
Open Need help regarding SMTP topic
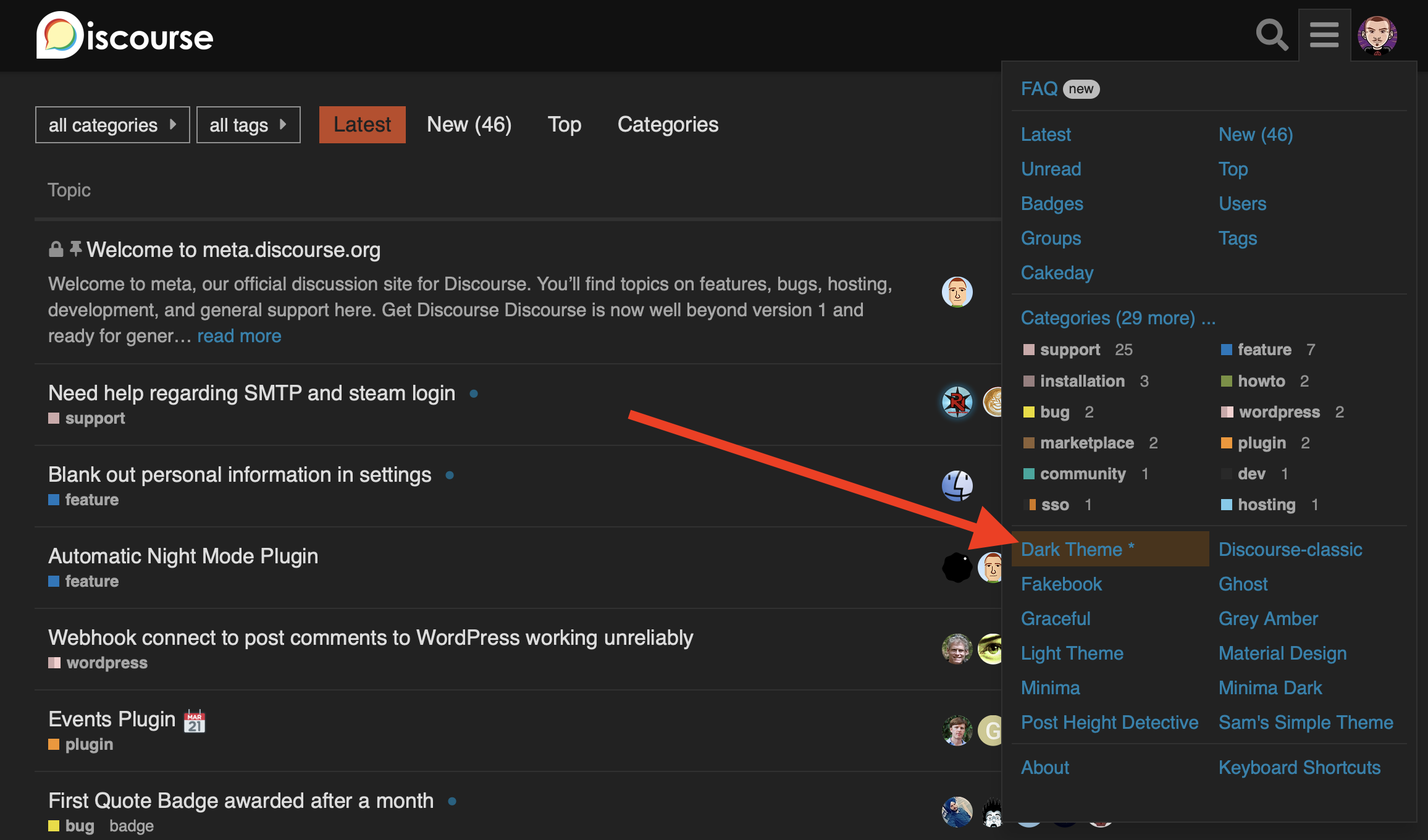click(252, 393)
